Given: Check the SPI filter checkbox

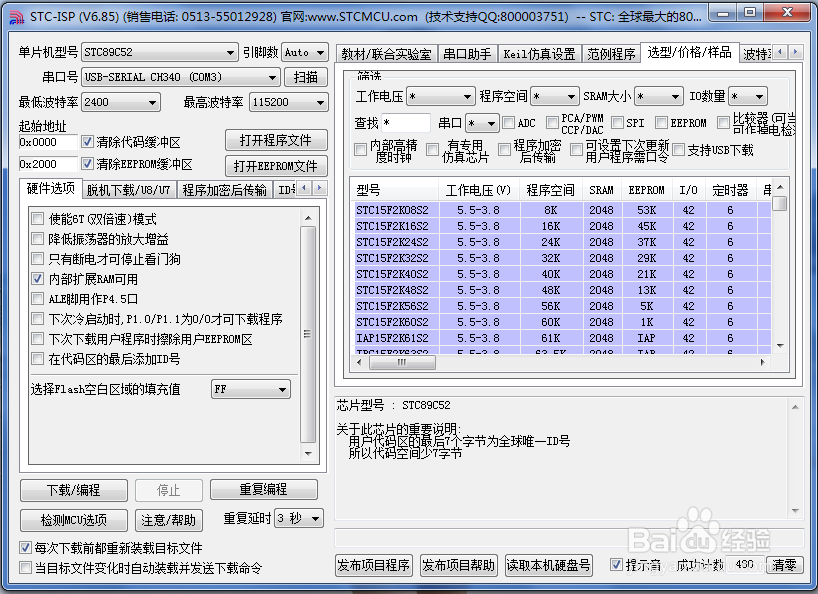Looking at the screenshot, I should coord(618,123).
